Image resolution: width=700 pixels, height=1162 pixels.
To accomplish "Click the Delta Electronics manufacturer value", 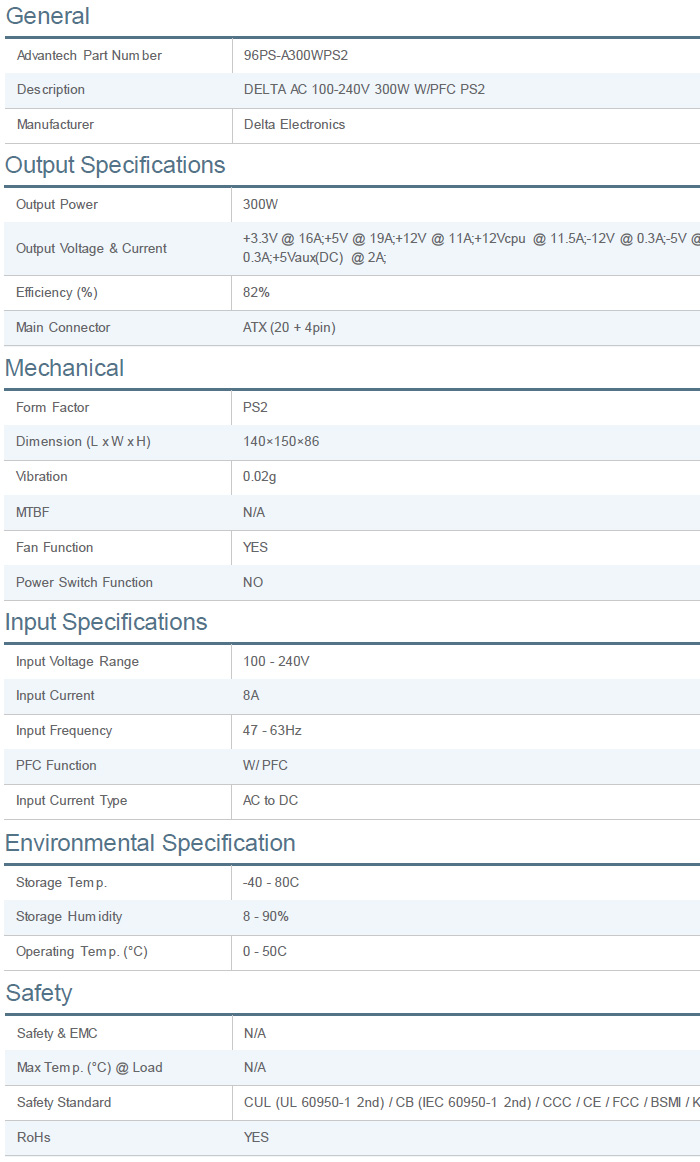I will 294,125.
